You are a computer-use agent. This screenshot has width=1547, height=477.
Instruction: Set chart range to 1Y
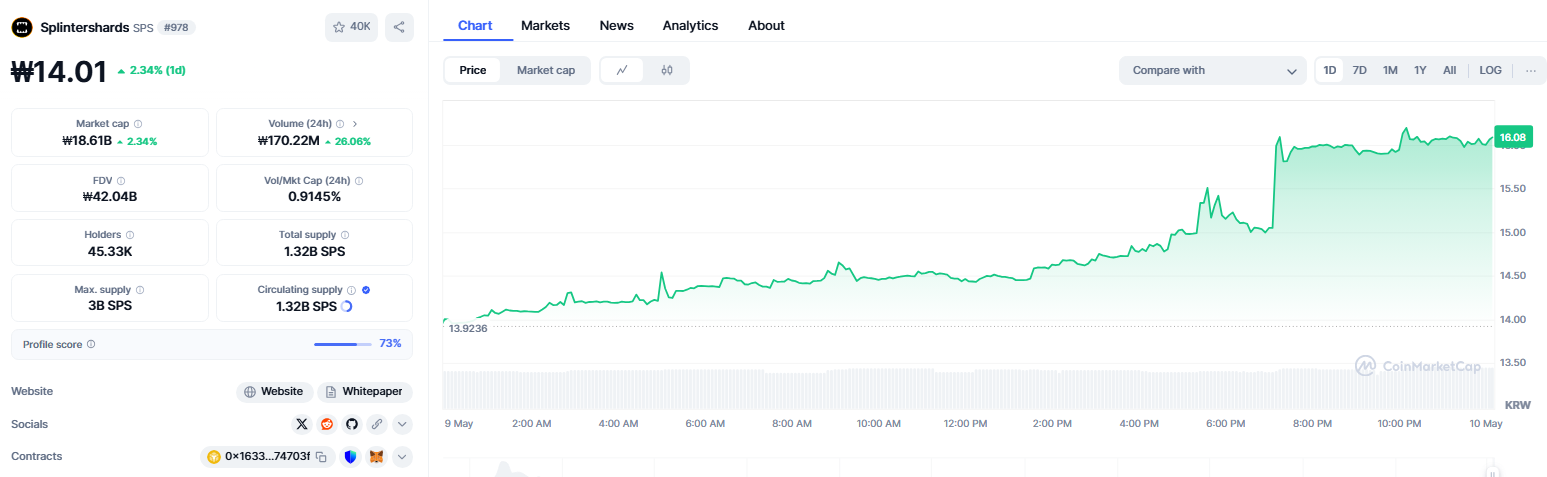pyautogui.click(x=1420, y=70)
